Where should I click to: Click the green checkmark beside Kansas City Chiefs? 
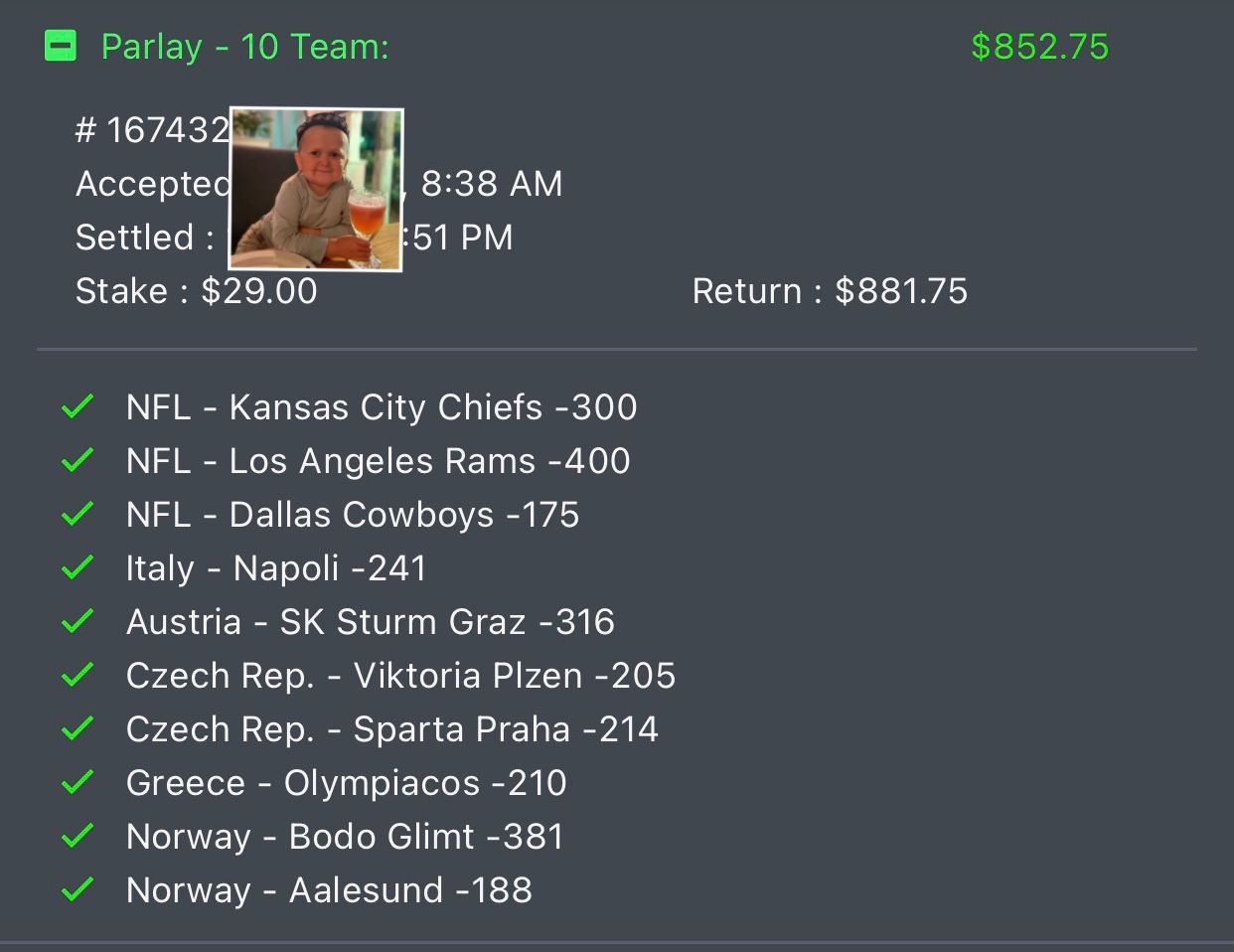77,406
